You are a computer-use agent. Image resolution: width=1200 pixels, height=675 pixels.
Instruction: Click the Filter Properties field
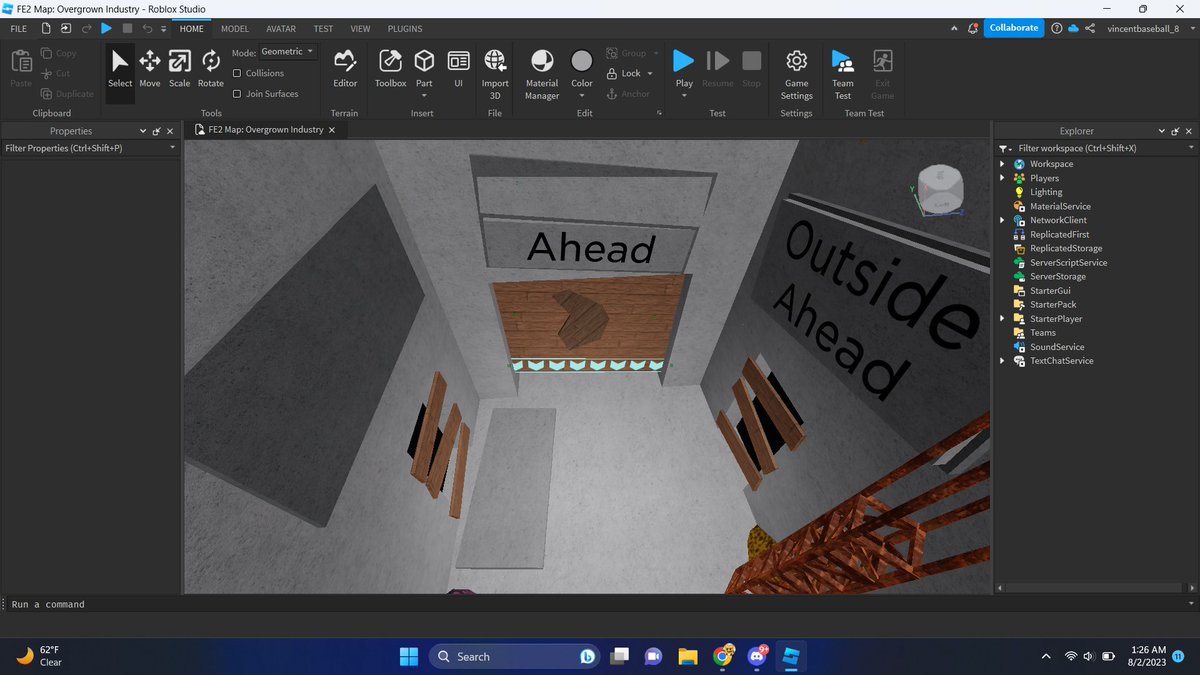point(90,148)
